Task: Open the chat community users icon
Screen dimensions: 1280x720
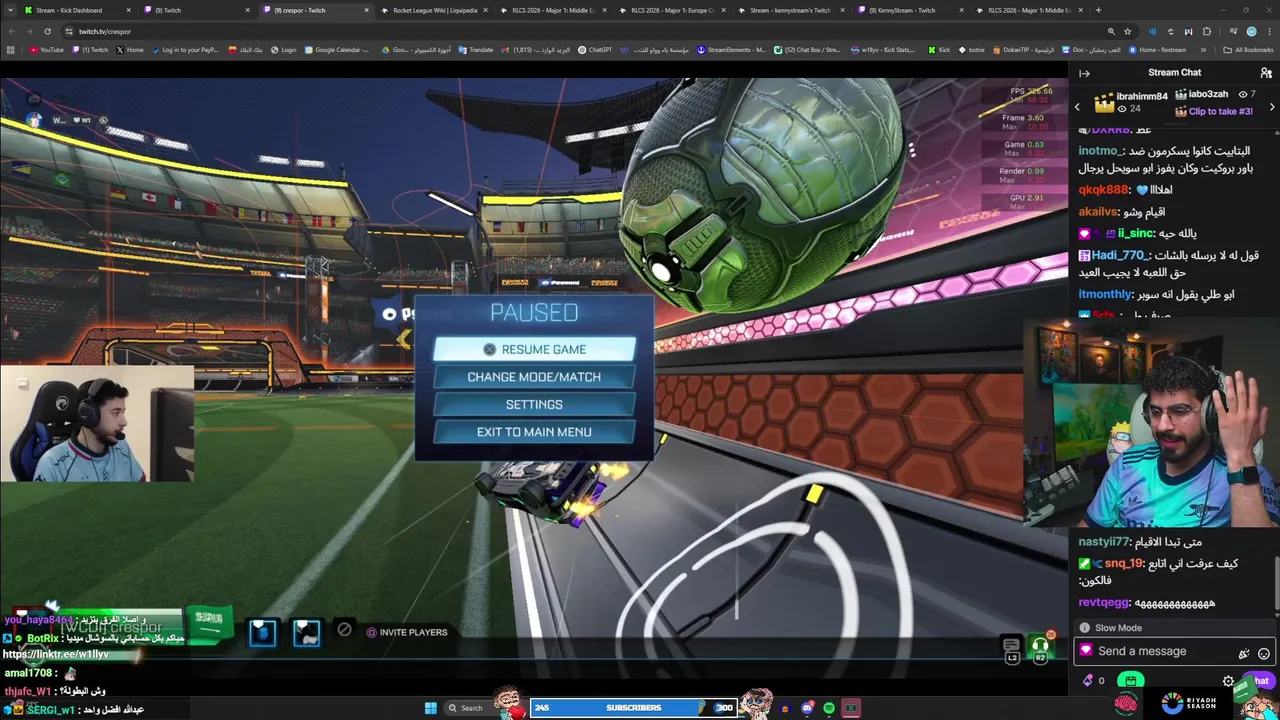Action: [x=1266, y=73]
